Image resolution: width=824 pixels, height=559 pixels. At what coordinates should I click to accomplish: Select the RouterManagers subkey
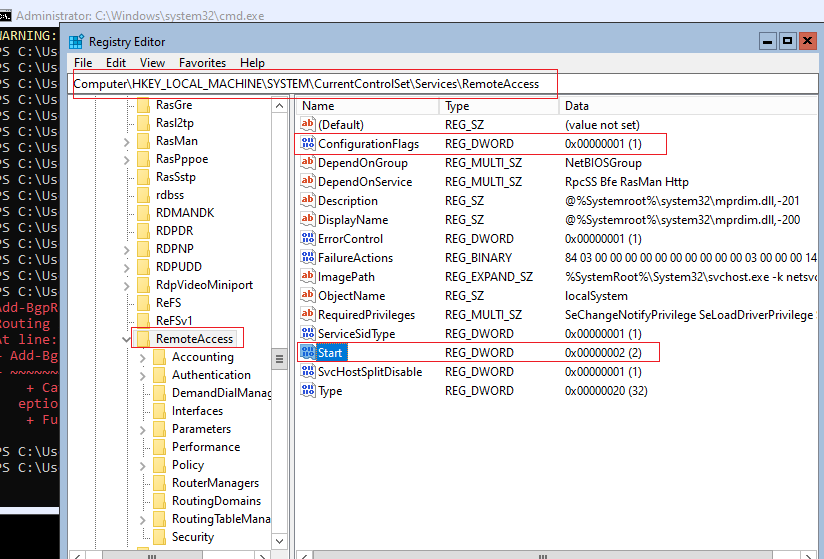(215, 483)
